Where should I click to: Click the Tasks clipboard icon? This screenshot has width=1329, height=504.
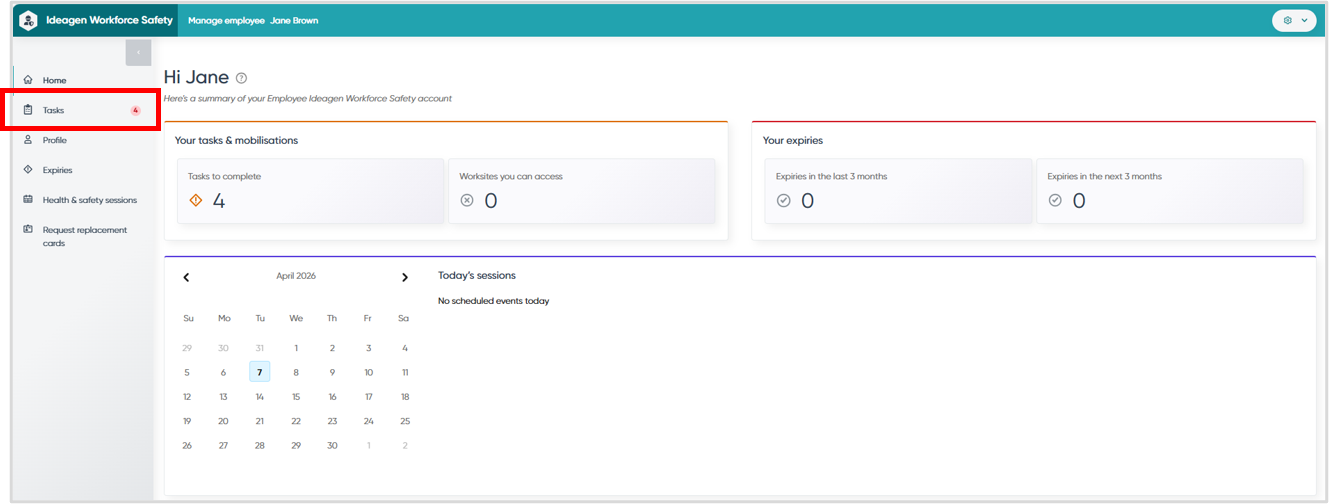(x=28, y=110)
